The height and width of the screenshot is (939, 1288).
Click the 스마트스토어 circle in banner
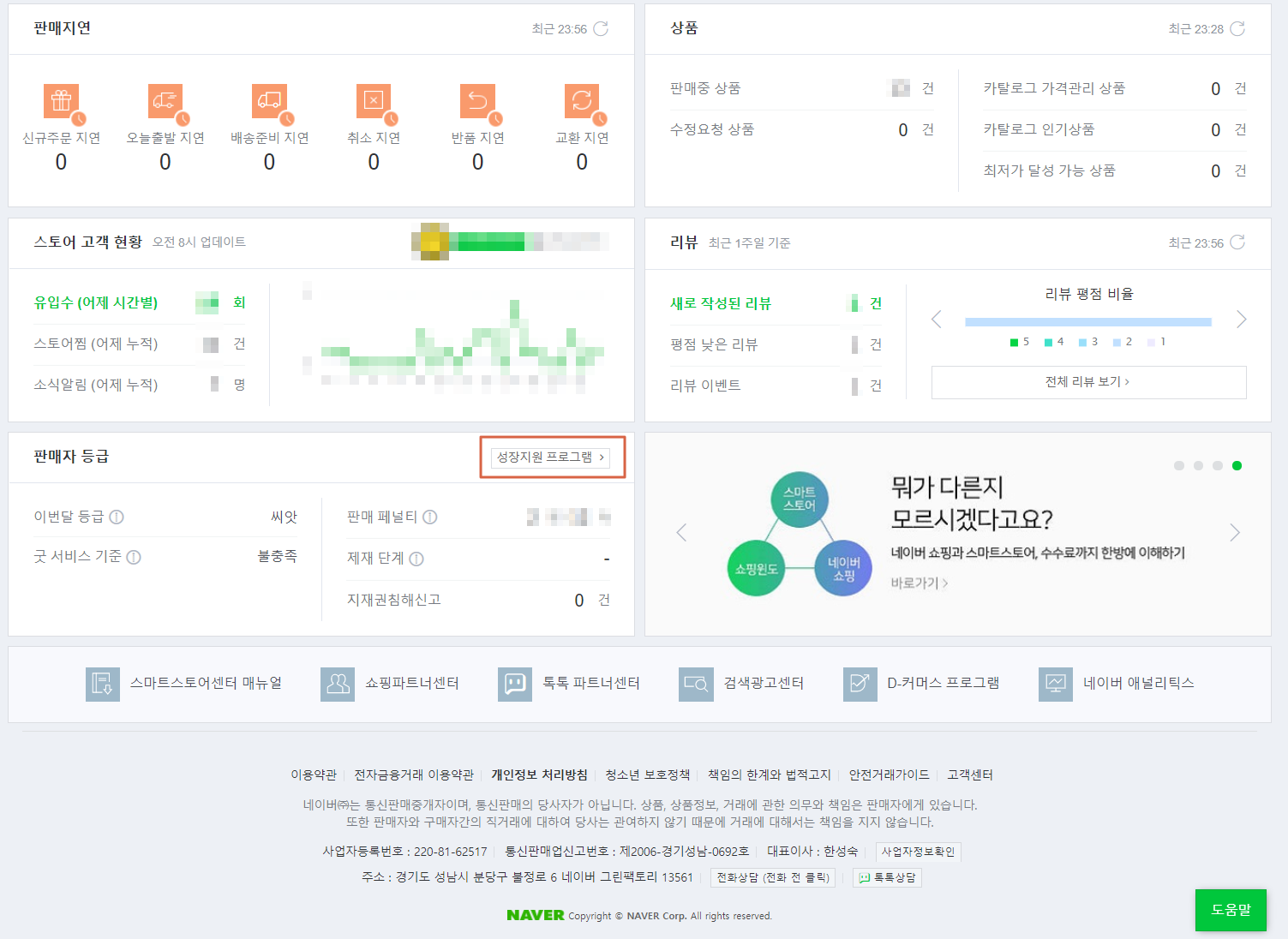(799, 499)
